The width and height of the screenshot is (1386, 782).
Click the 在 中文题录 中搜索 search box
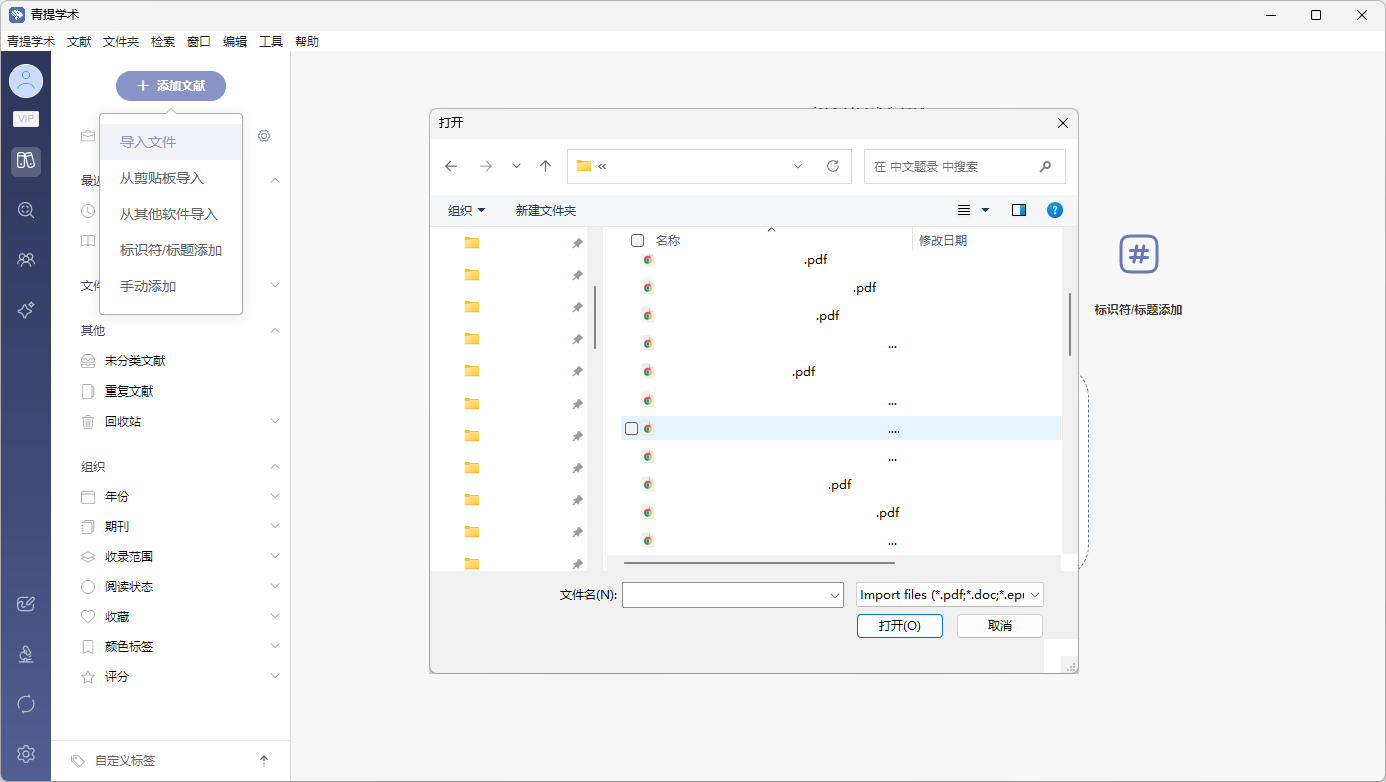(x=965, y=166)
